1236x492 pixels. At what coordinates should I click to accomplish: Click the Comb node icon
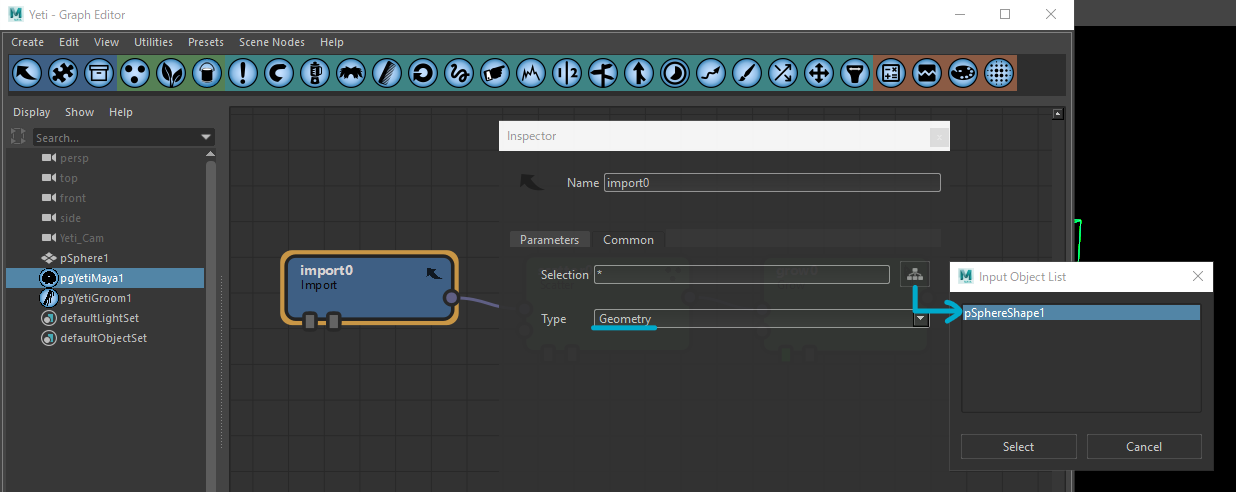pyautogui.click(x=387, y=72)
